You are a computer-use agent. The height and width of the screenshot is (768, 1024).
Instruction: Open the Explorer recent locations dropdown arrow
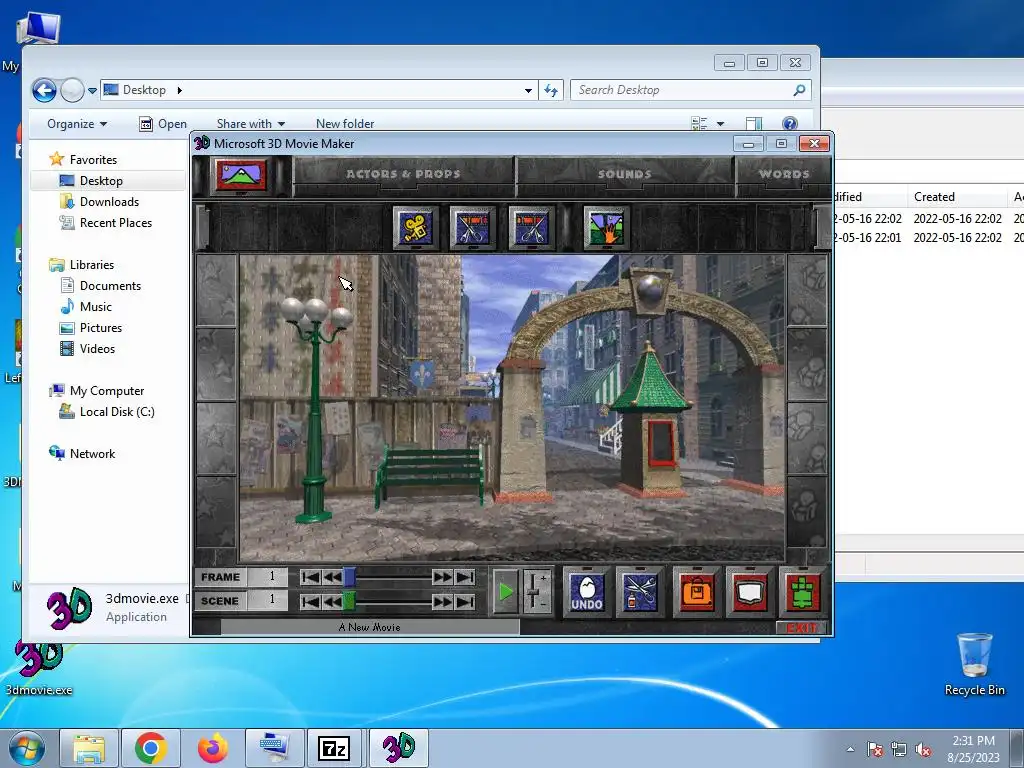coord(93,91)
